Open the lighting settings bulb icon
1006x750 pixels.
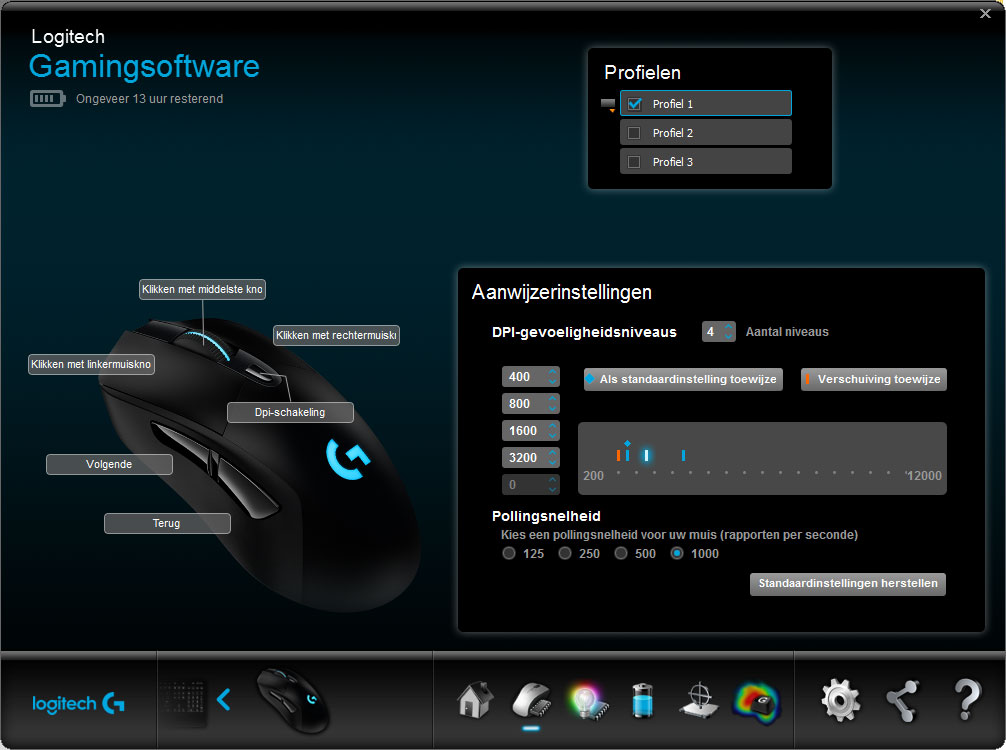pos(587,702)
